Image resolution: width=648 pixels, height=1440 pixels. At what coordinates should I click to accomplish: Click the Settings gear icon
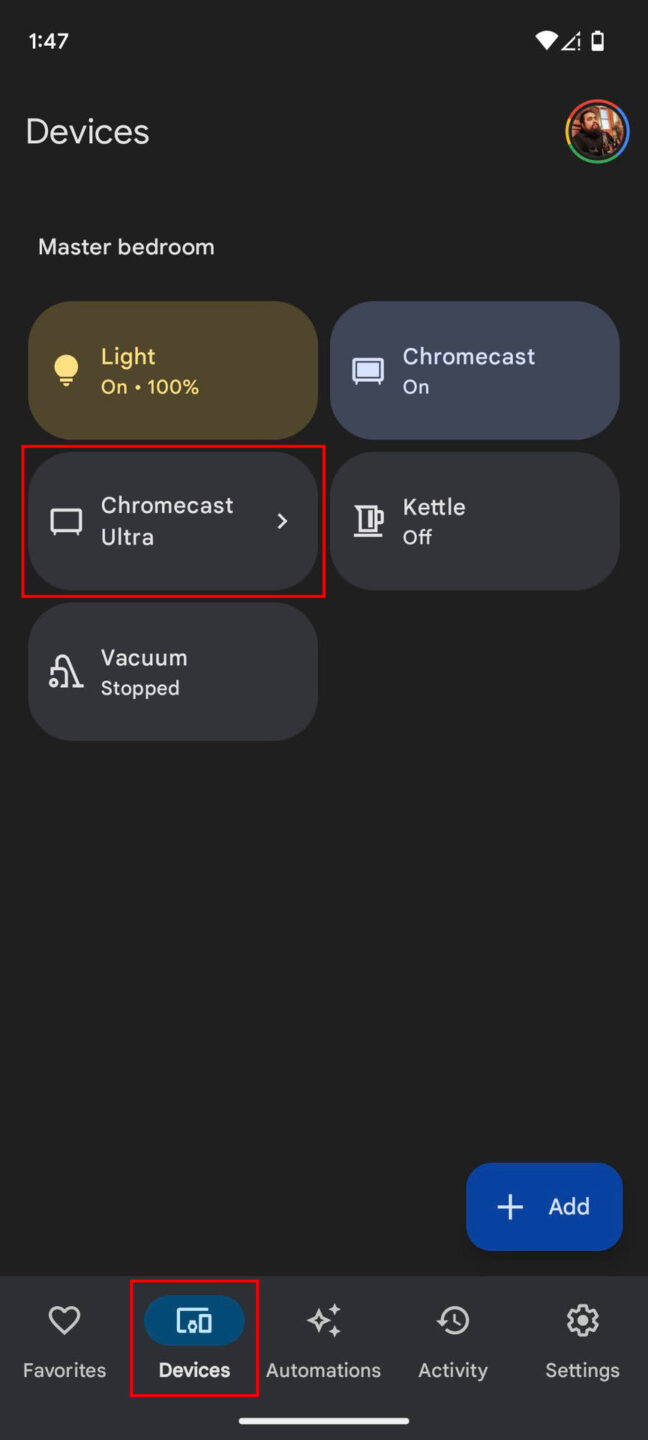point(582,1321)
